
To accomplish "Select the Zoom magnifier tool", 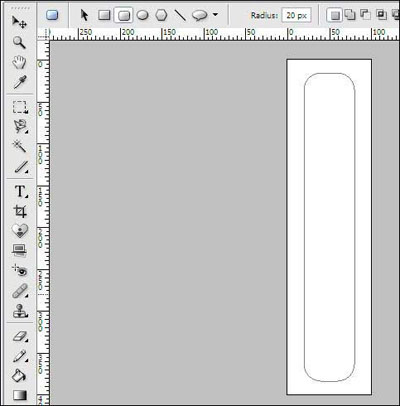I will (19, 42).
